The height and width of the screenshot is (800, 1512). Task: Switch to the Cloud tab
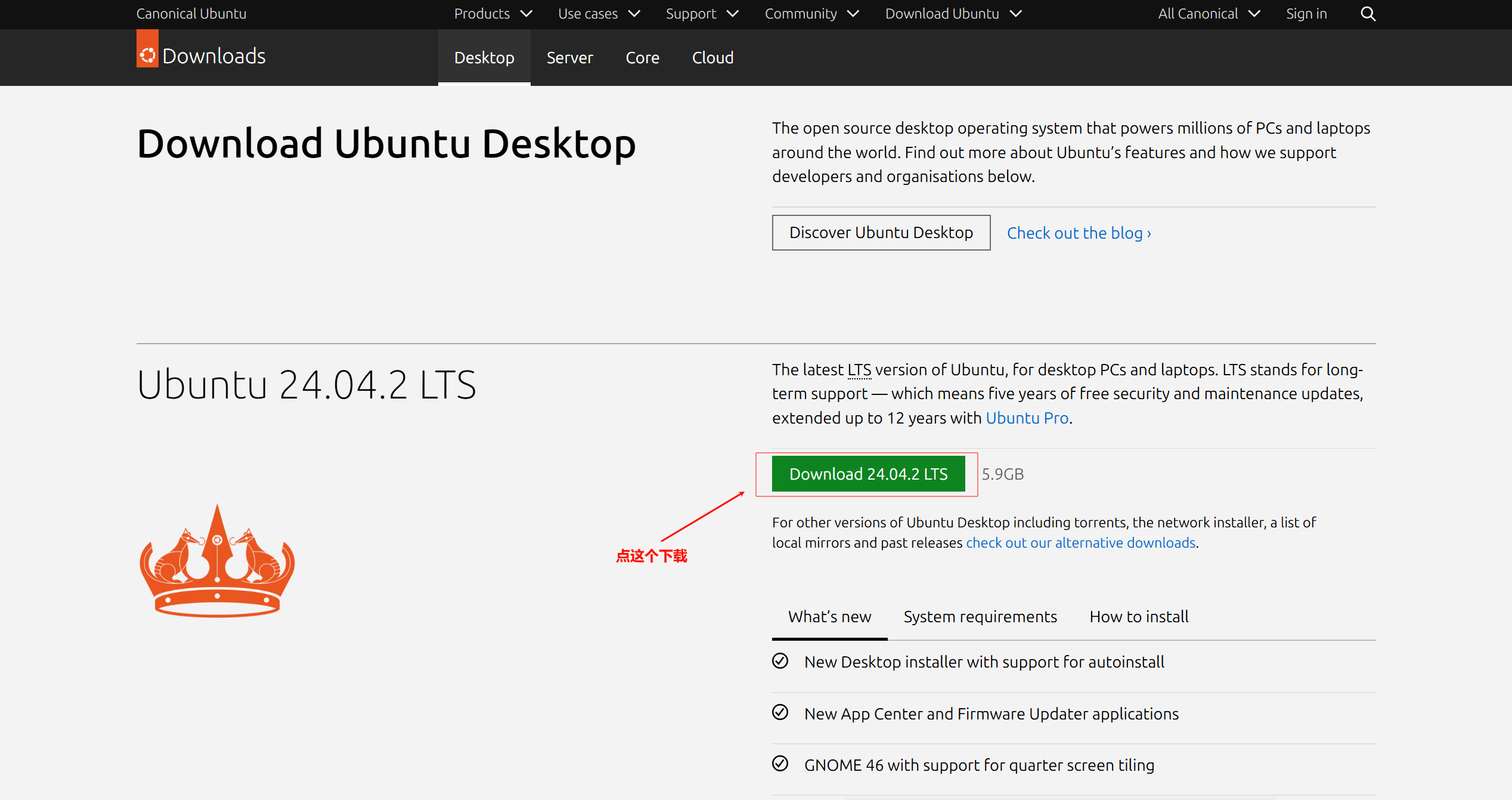coord(712,58)
